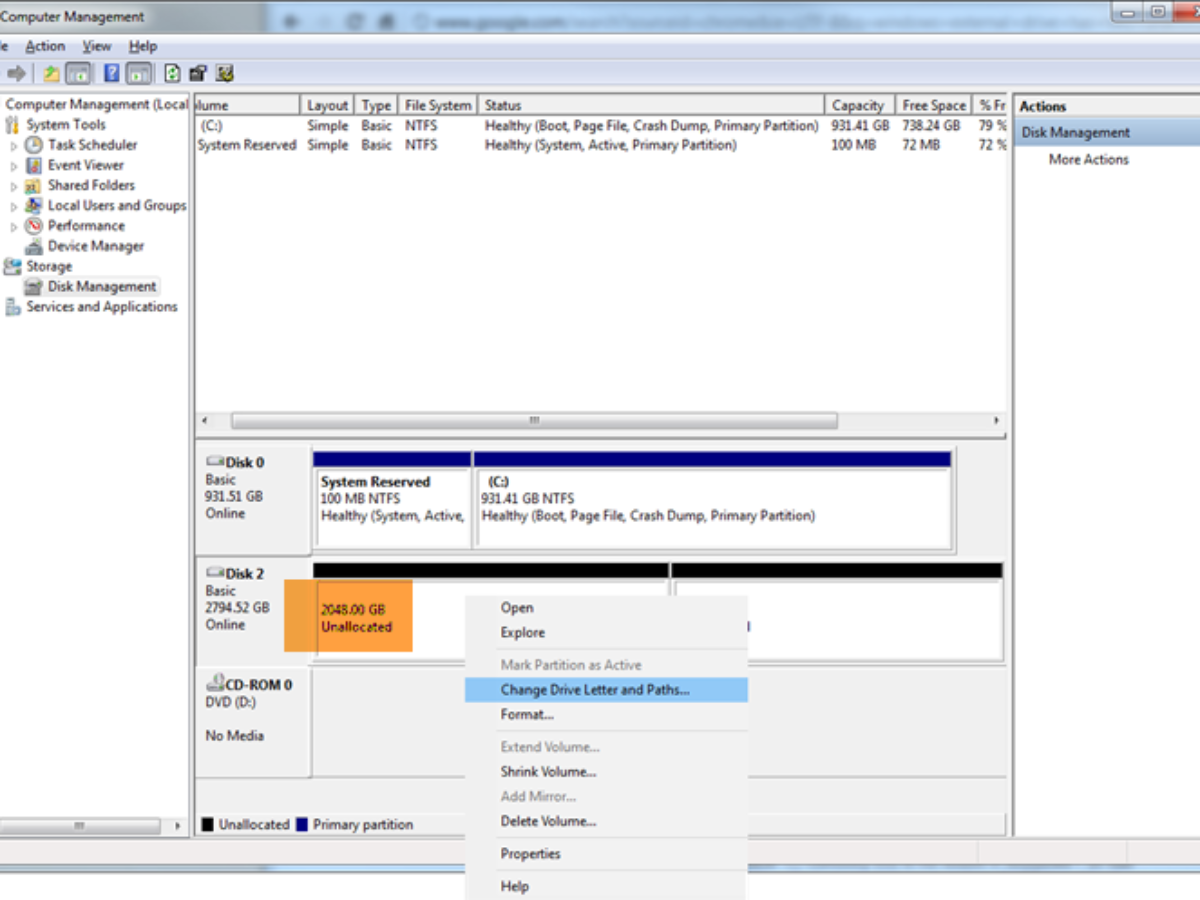1200x900 pixels.
Task: Expand the Performance node
Action: [14, 225]
